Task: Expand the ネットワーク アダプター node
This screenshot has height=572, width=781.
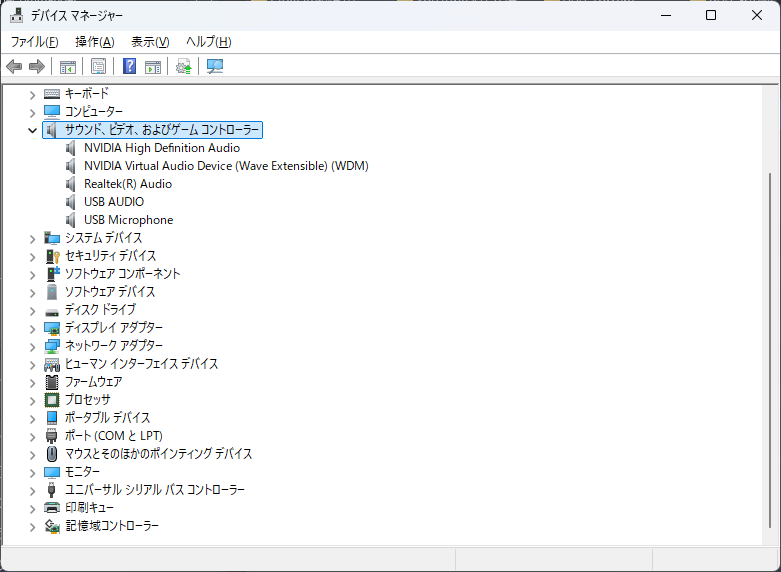Action: coord(33,346)
